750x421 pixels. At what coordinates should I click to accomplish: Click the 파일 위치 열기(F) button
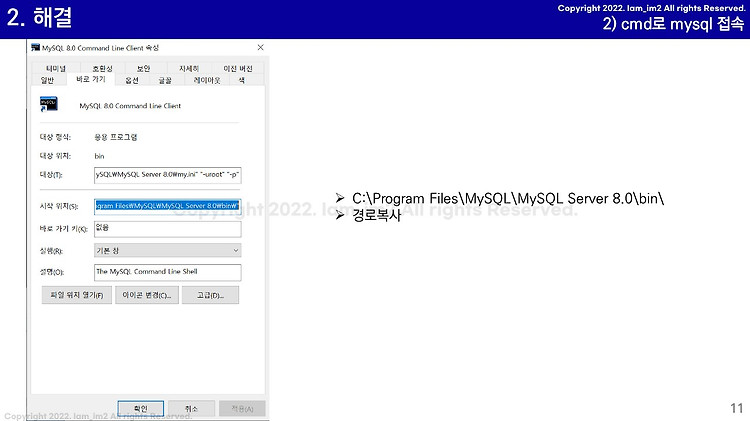[77, 295]
